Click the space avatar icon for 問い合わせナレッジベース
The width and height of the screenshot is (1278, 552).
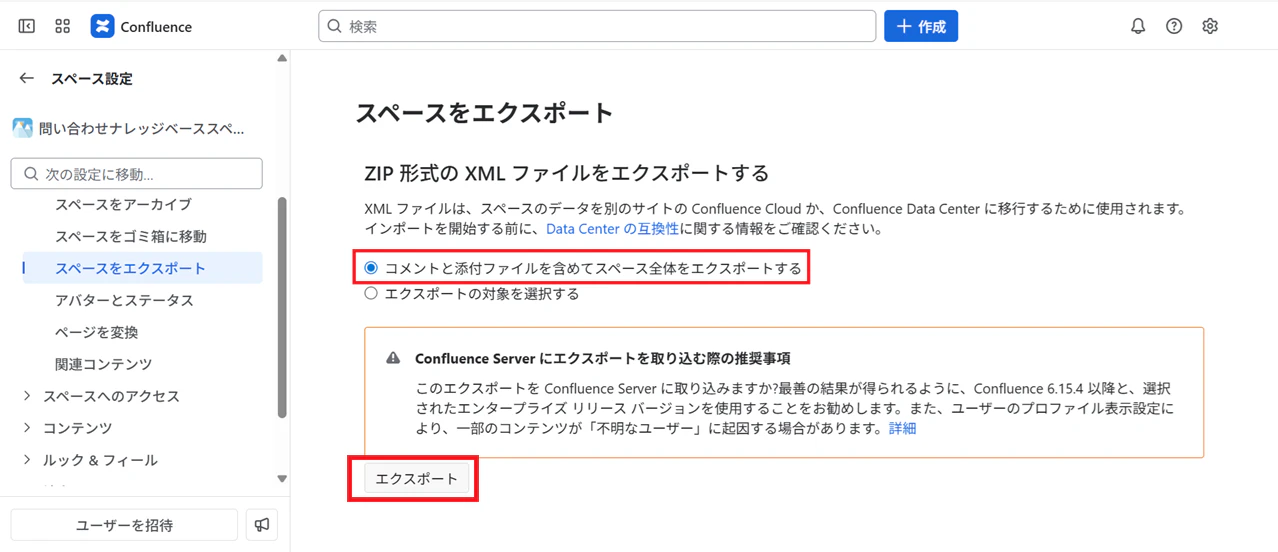[x=22, y=128]
